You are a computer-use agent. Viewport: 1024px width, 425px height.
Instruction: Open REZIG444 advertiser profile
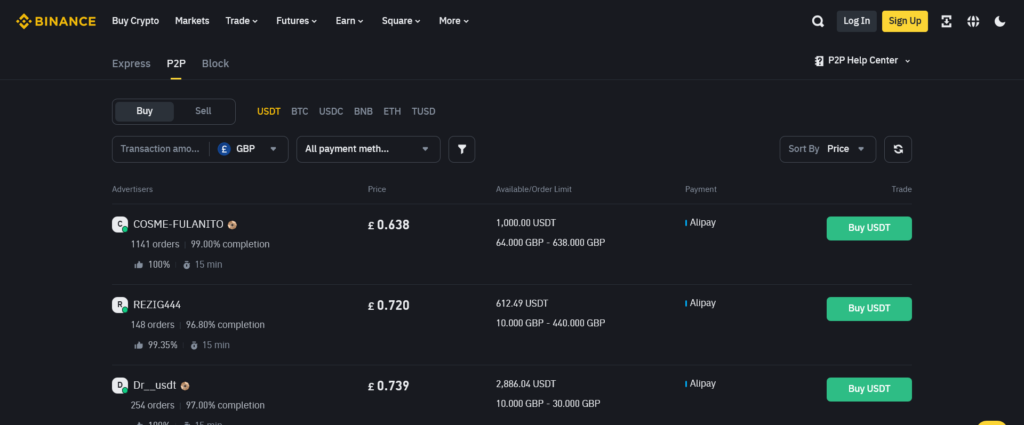pyautogui.click(x=157, y=305)
